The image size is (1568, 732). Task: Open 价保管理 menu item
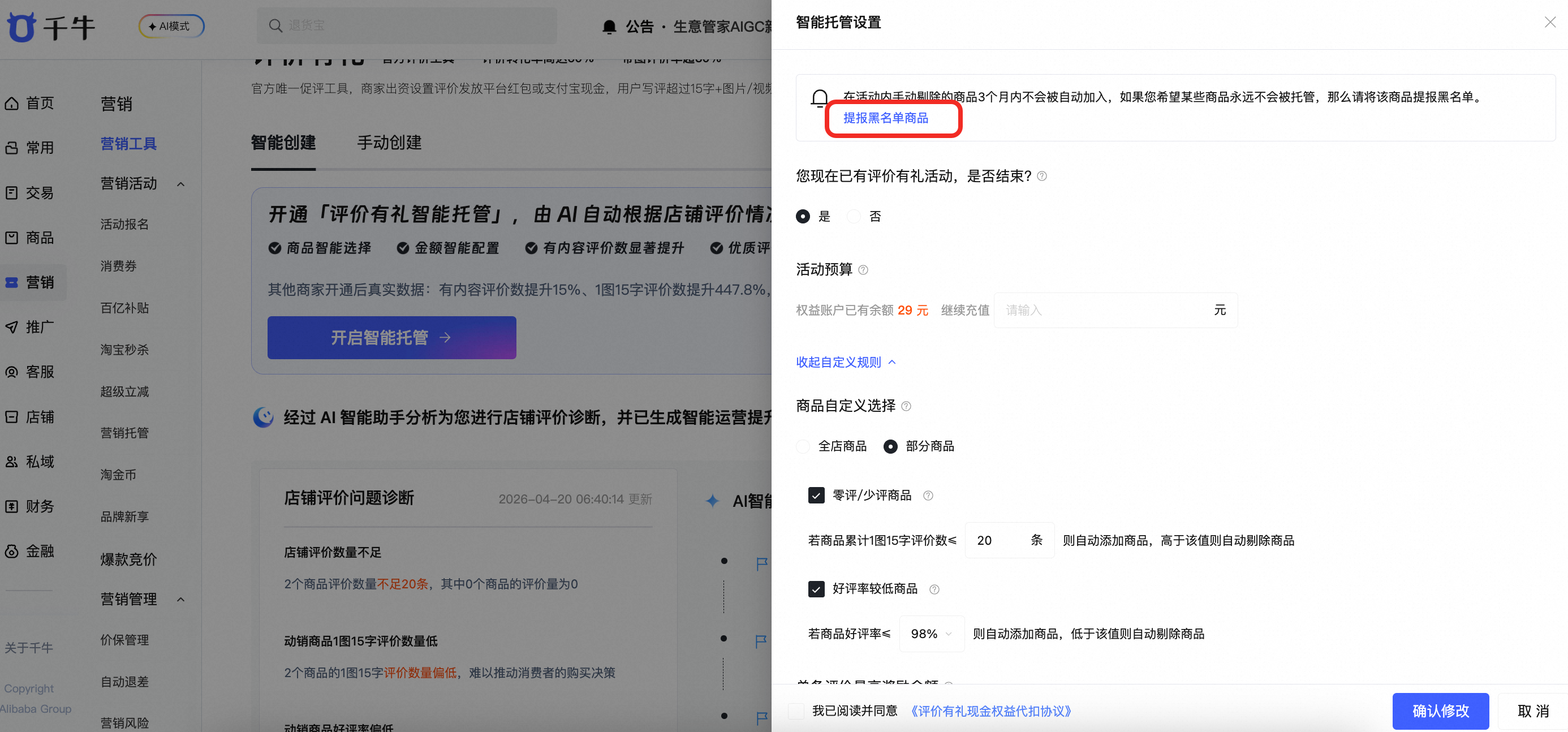click(125, 640)
